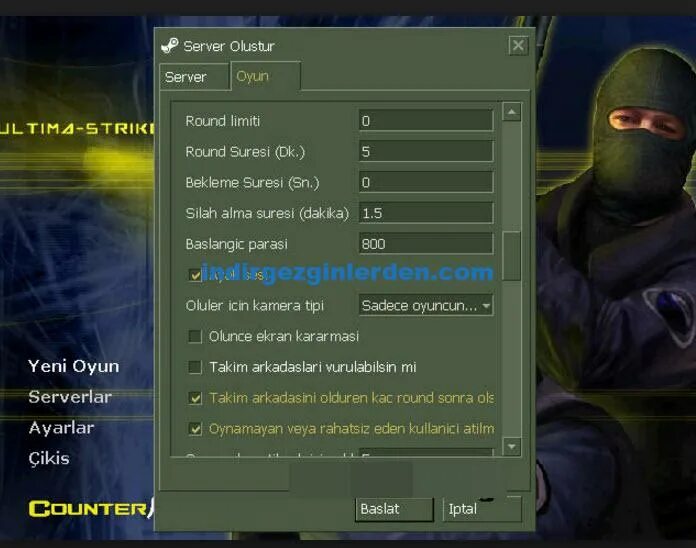This screenshot has height=548, width=696.
Task: Click the Round limiti input field
Action: [x=426, y=121]
